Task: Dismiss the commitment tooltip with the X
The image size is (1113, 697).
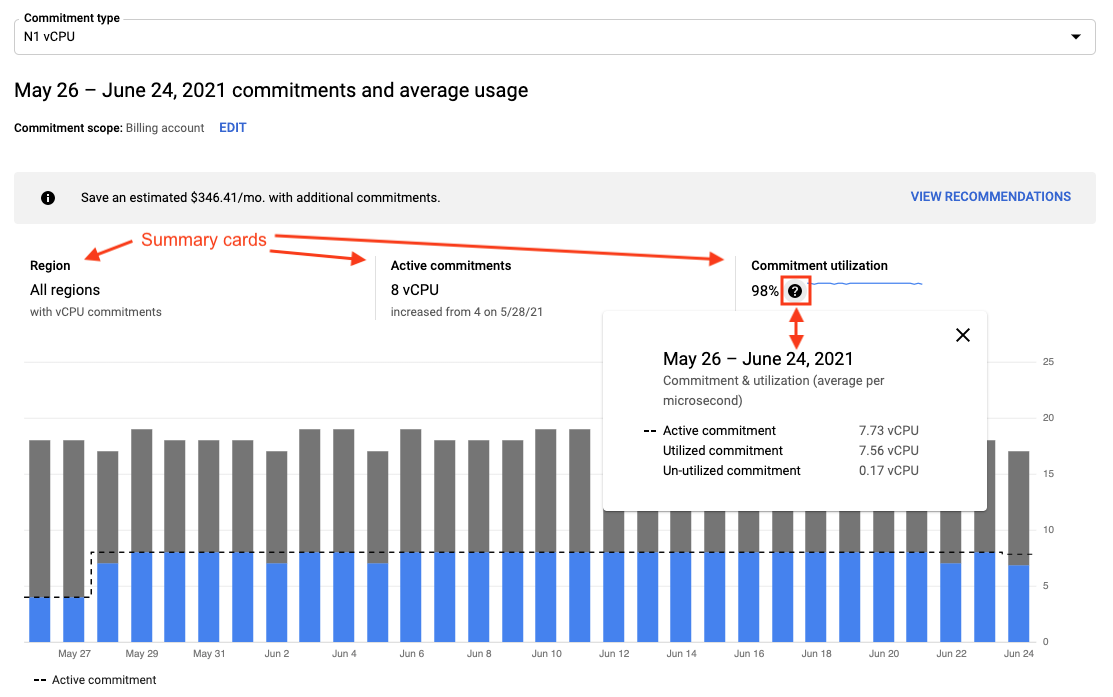Action: coord(962,335)
